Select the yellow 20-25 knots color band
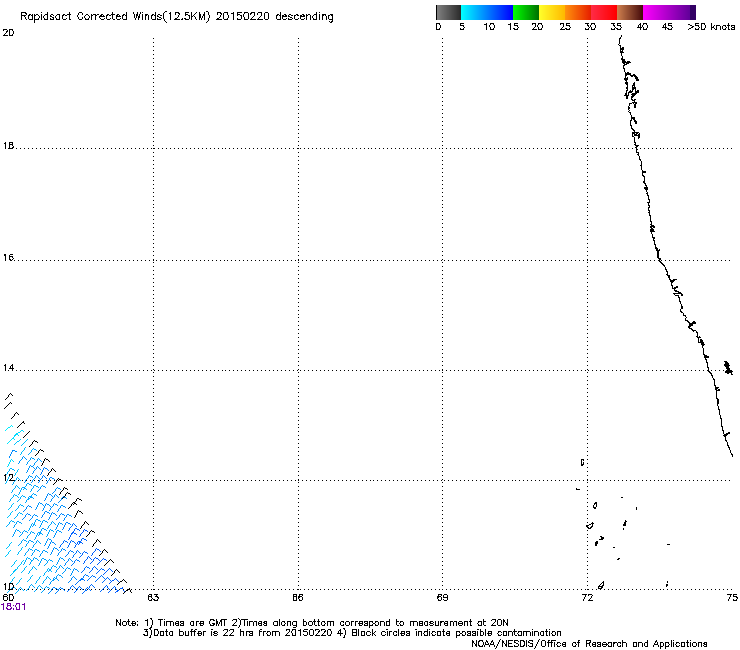 click(x=552, y=12)
